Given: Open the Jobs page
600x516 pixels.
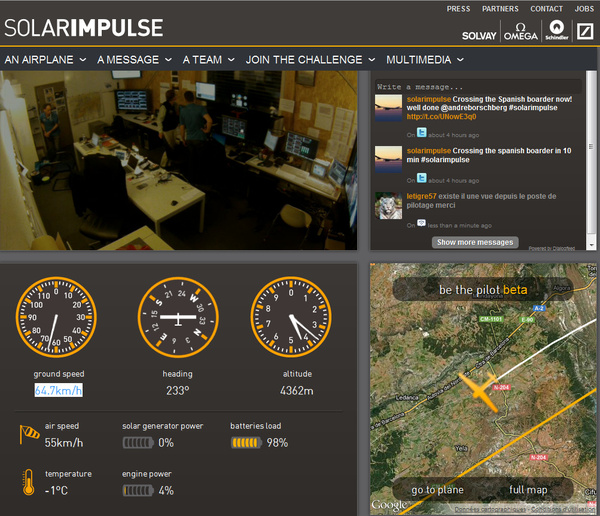Looking at the screenshot, I should click(x=584, y=9).
